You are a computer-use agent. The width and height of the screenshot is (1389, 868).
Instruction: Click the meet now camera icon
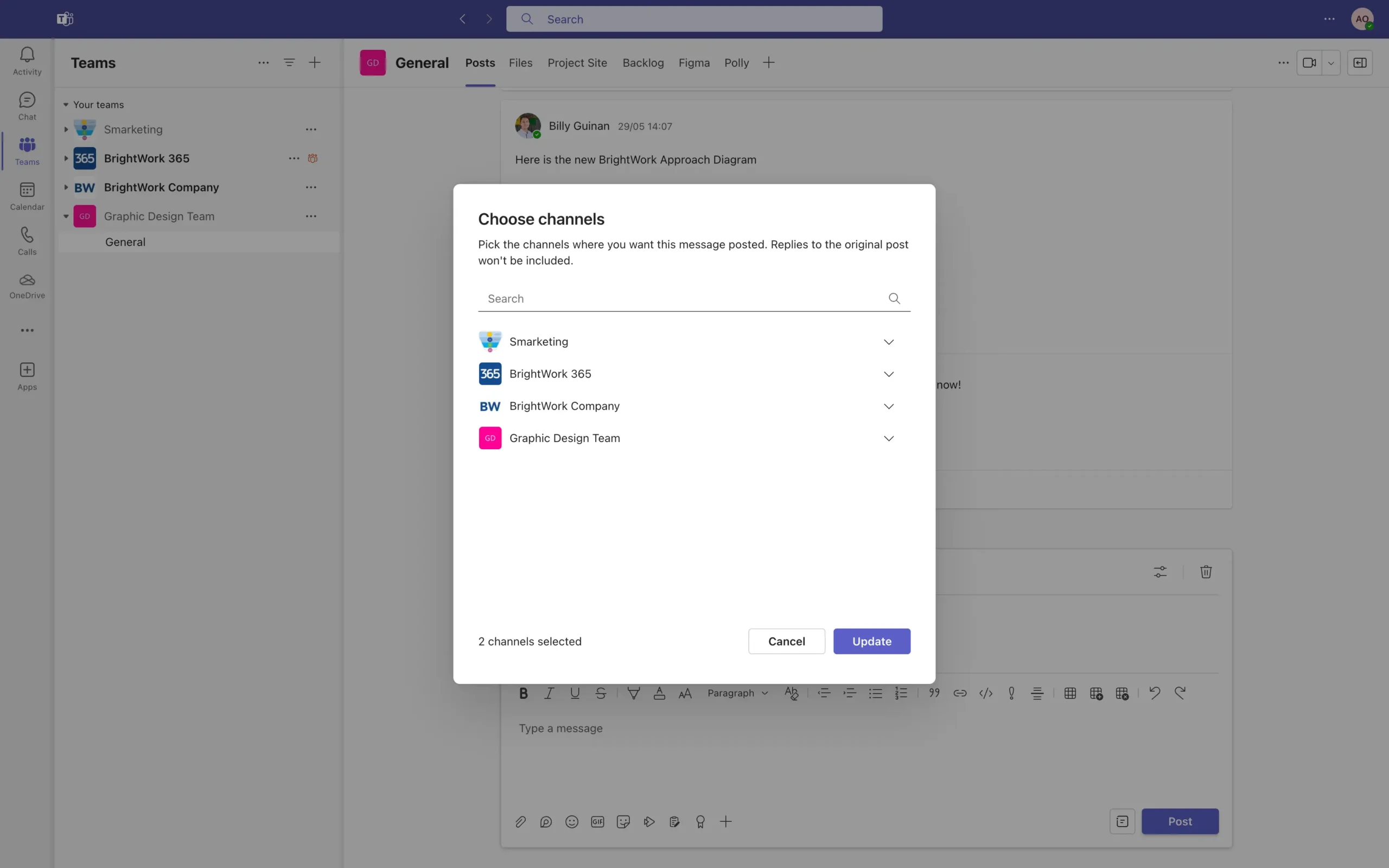pos(1309,62)
